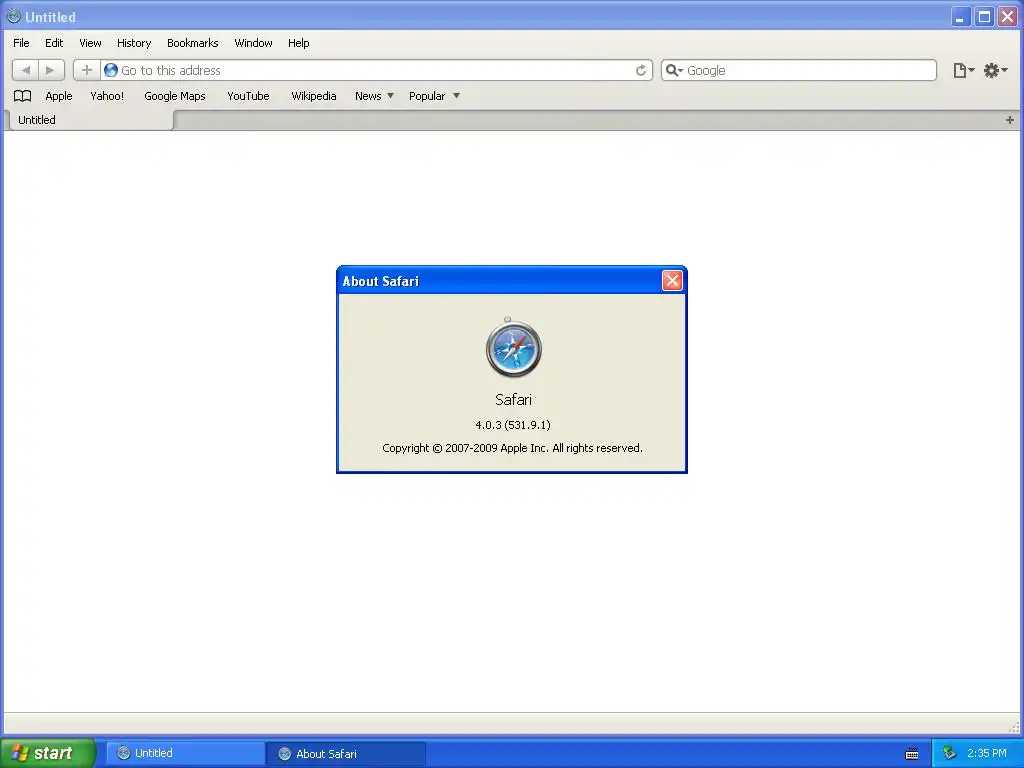This screenshot has height=768, width=1024.
Task: Open a new tab with plus icon
Action: [x=1010, y=120]
